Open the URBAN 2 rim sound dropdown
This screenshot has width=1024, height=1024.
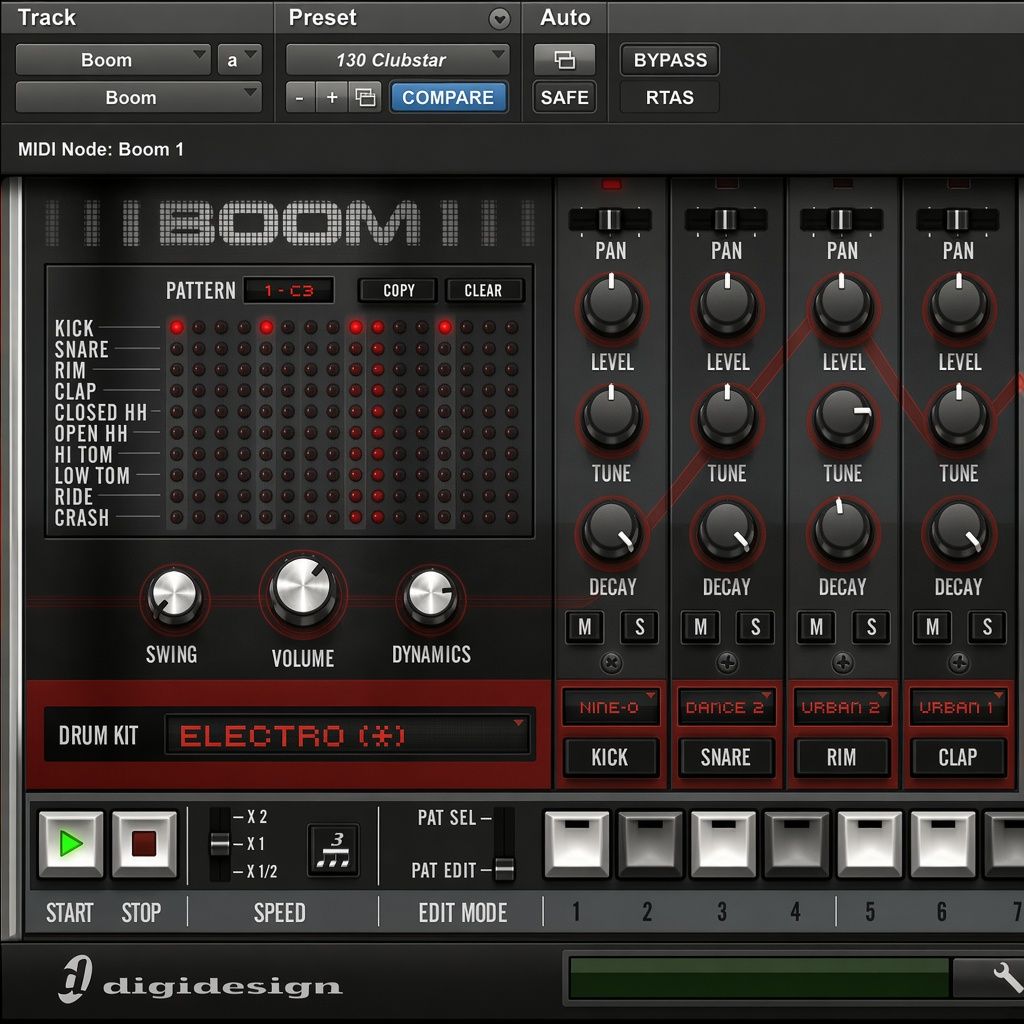[x=842, y=707]
